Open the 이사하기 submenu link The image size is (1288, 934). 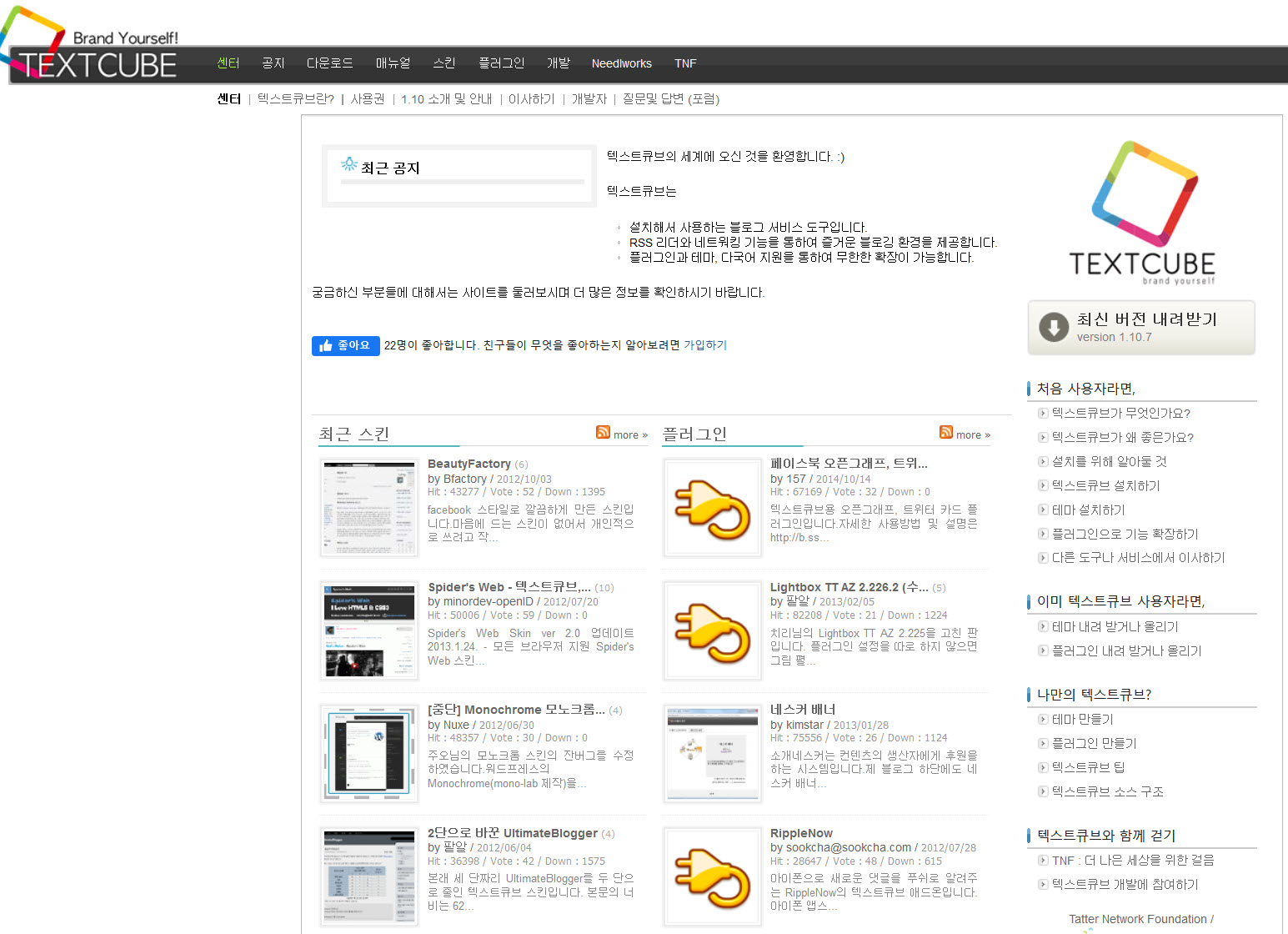point(531,98)
